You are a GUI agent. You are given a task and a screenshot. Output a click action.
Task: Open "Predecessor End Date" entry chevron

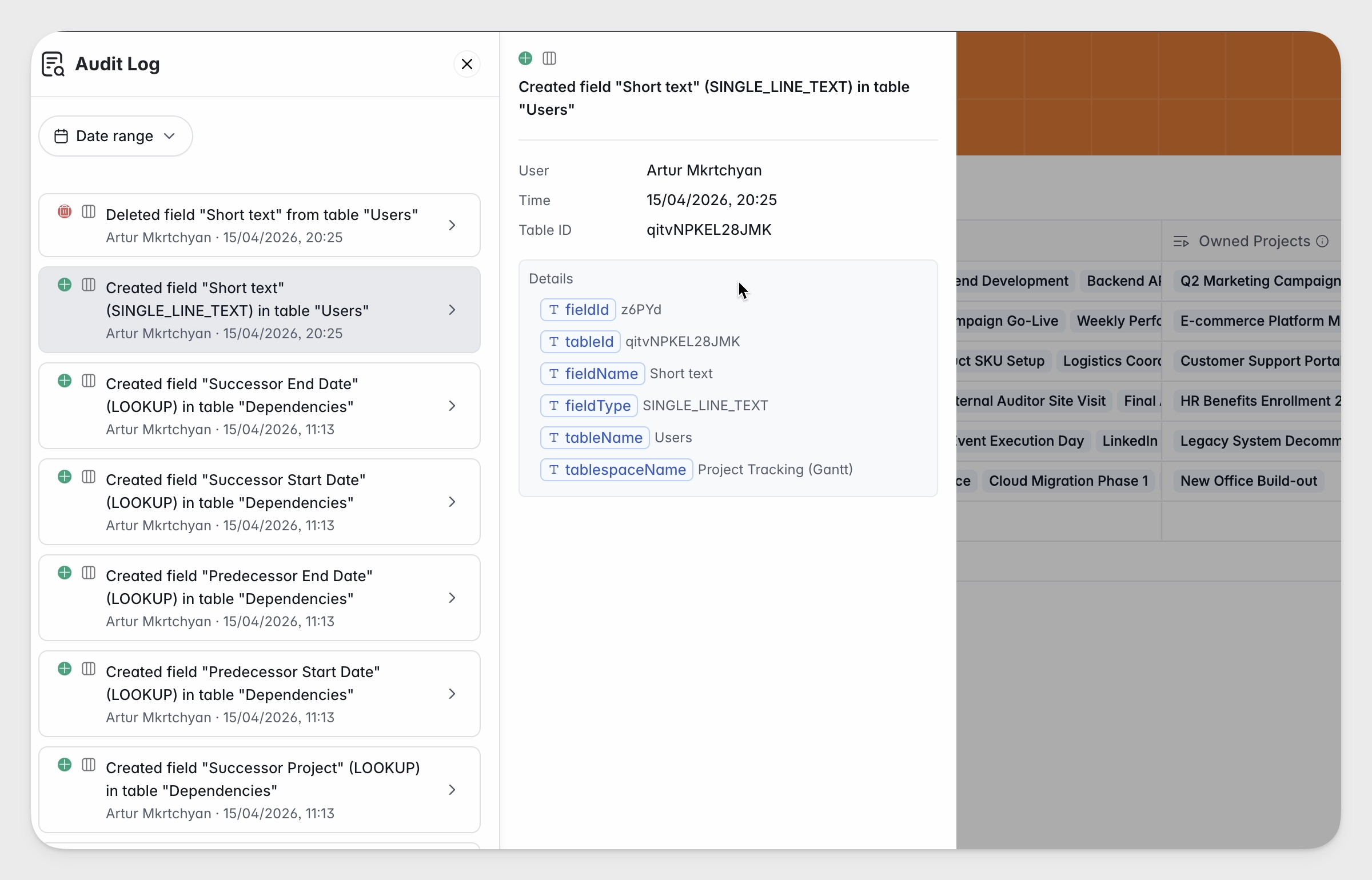pos(452,598)
